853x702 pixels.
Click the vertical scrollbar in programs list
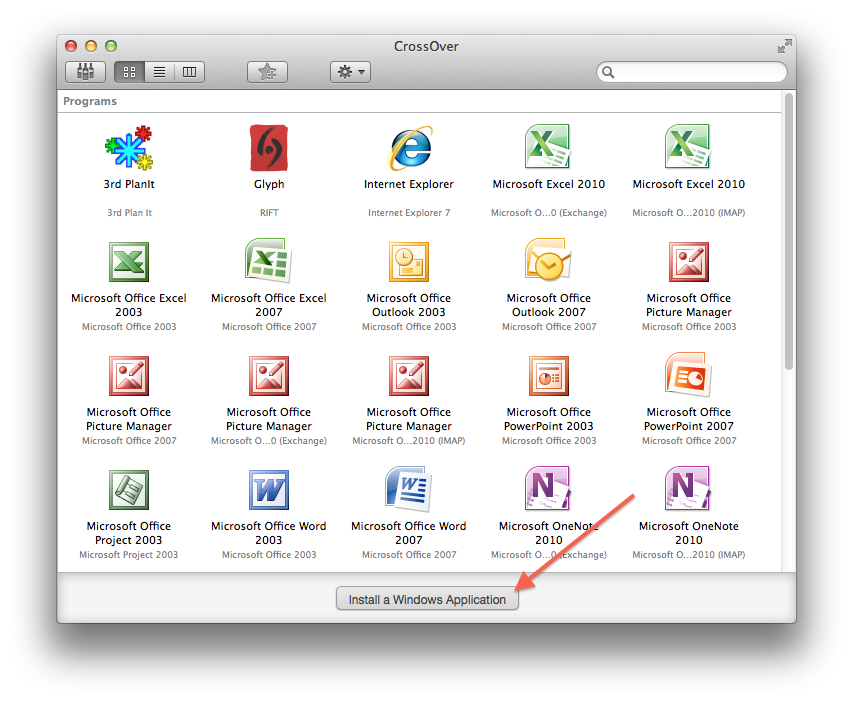pos(788,230)
